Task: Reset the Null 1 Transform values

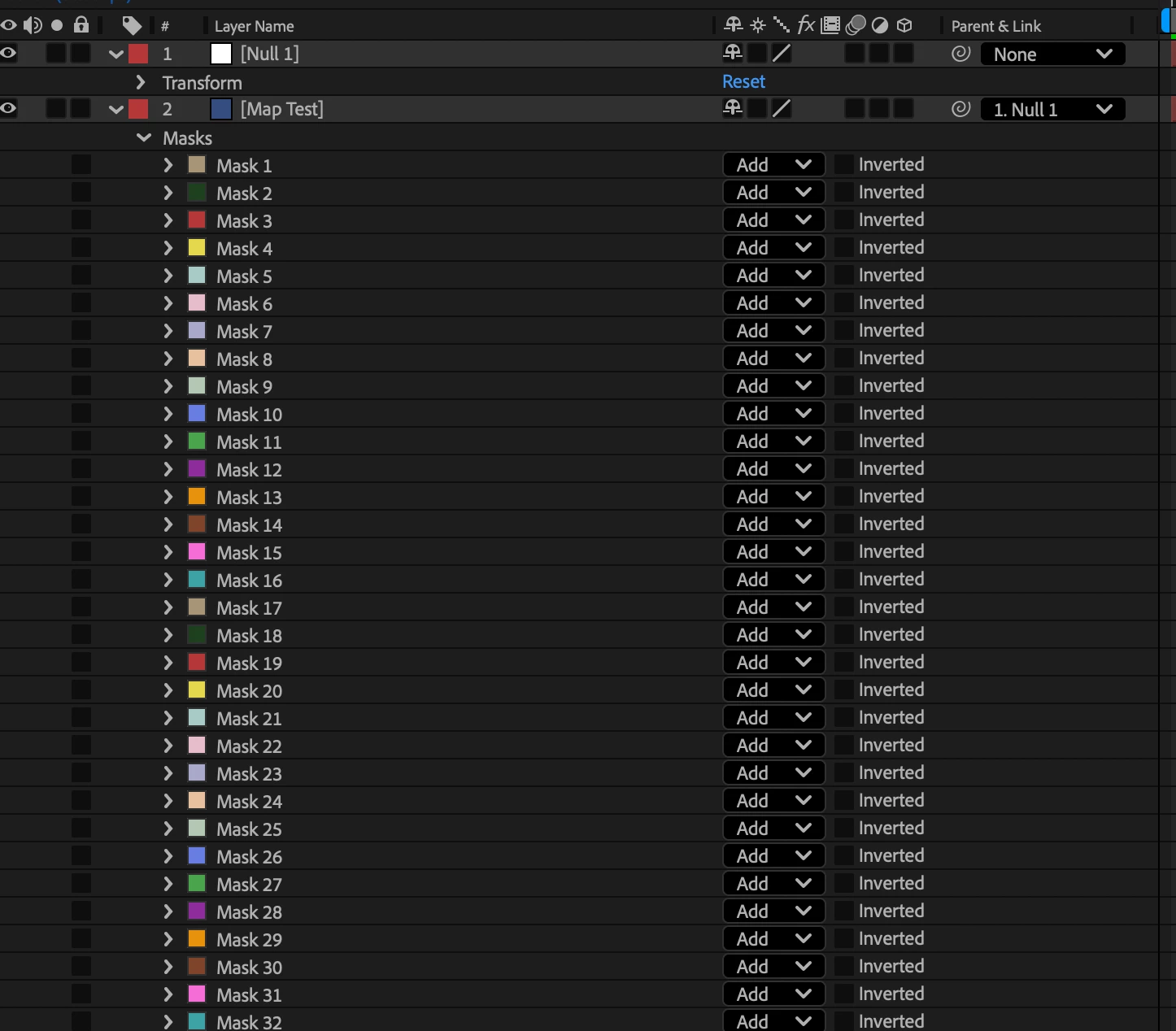Action: [x=743, y=81]
